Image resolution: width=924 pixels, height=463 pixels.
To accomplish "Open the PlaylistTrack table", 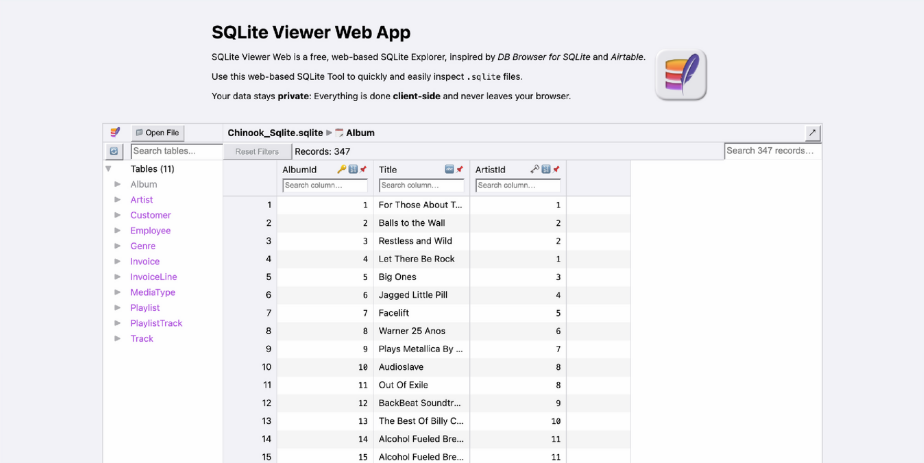I will (156, 323).
